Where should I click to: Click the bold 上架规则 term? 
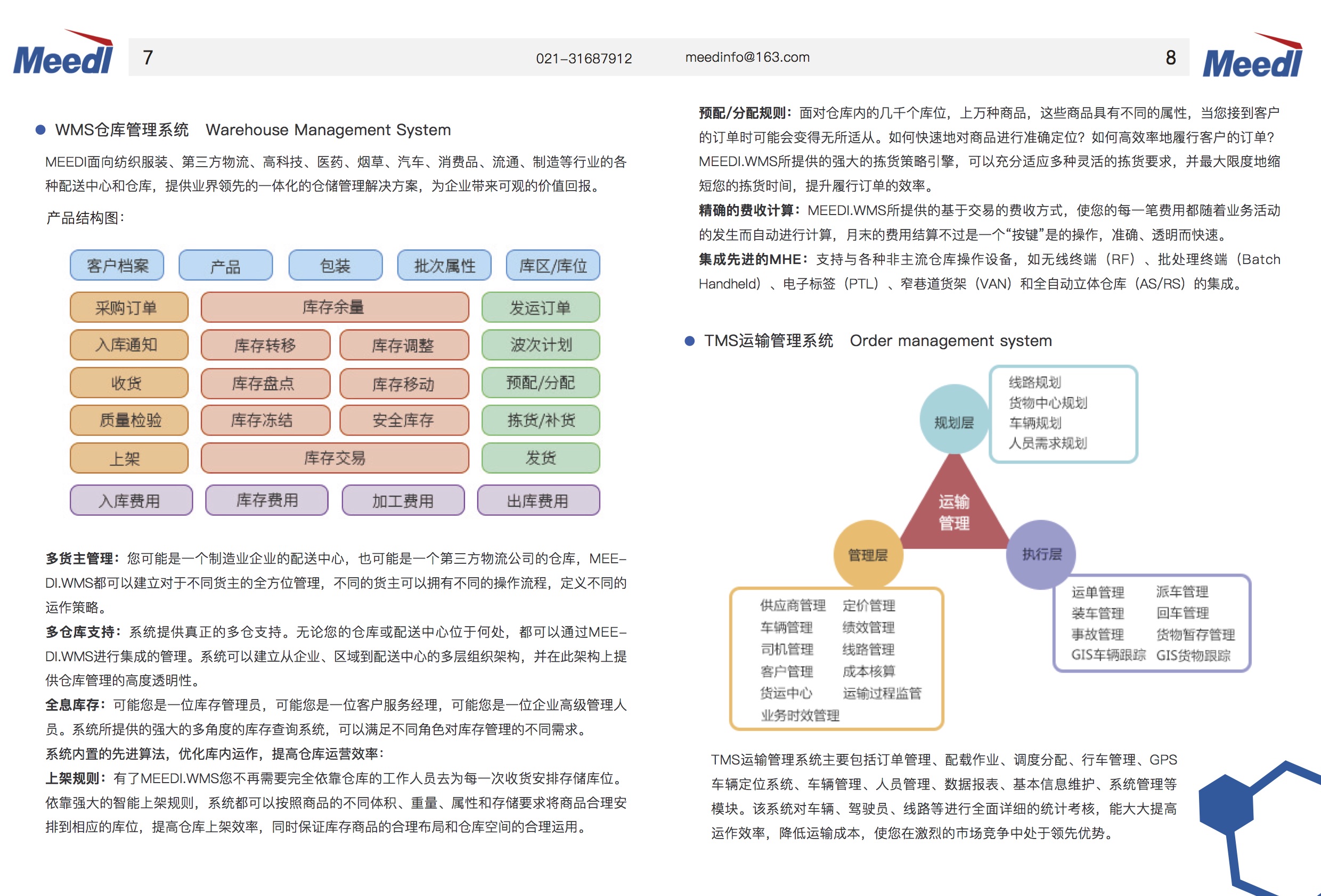[x=72, y=778]
